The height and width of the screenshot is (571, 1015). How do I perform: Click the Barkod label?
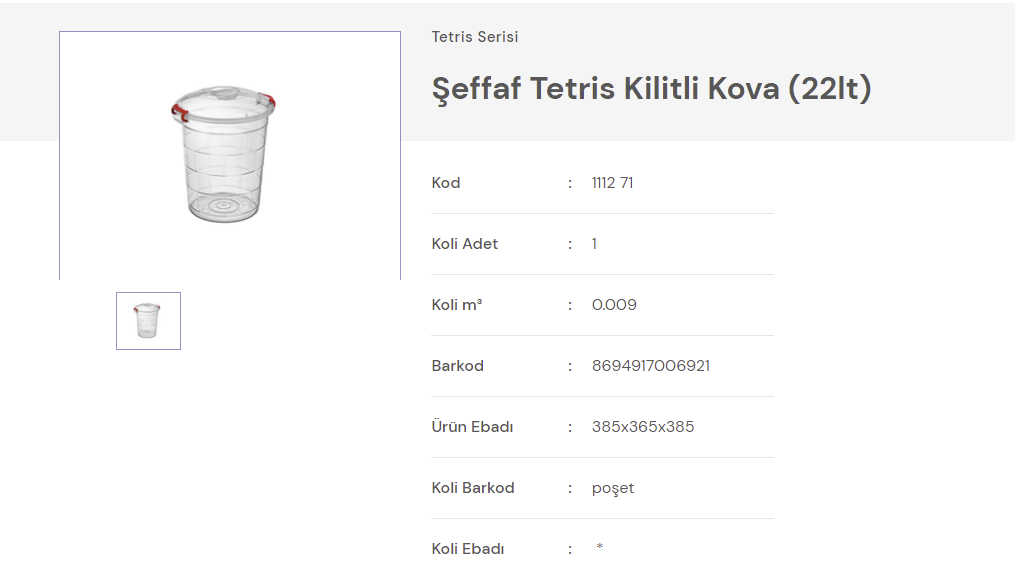458,366
